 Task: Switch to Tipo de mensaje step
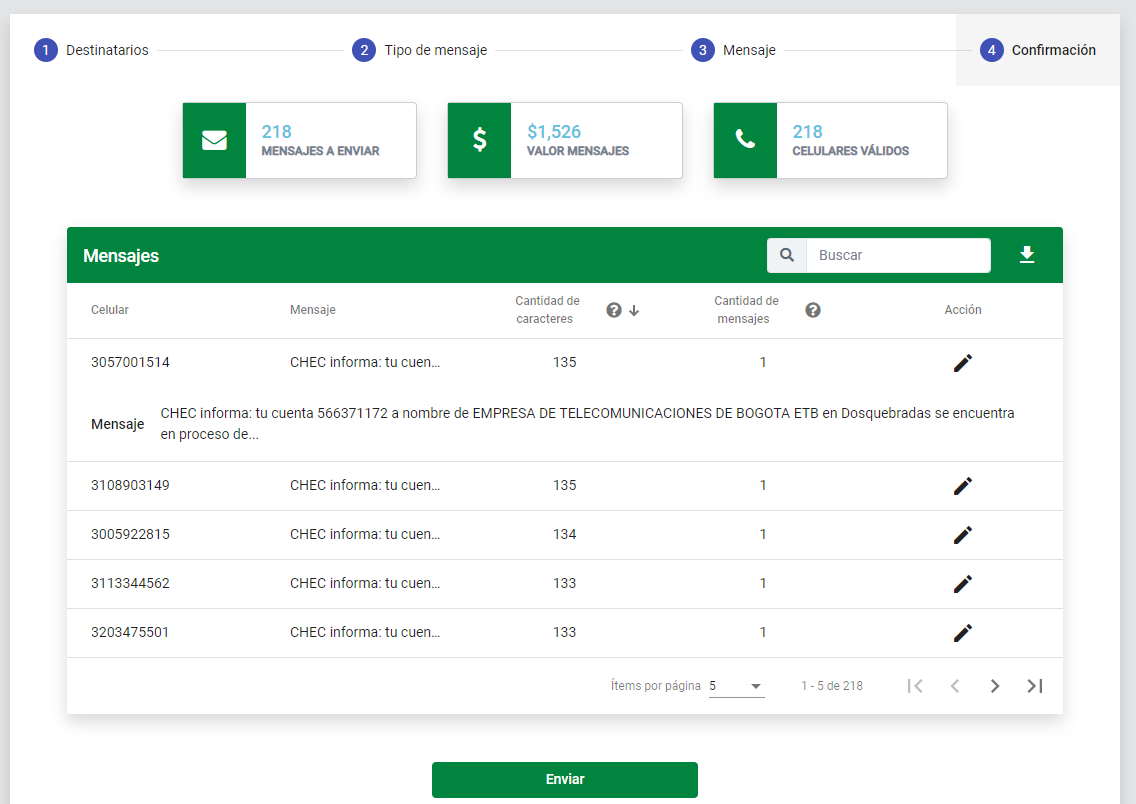pyautogui.click(x=420, y=50)
